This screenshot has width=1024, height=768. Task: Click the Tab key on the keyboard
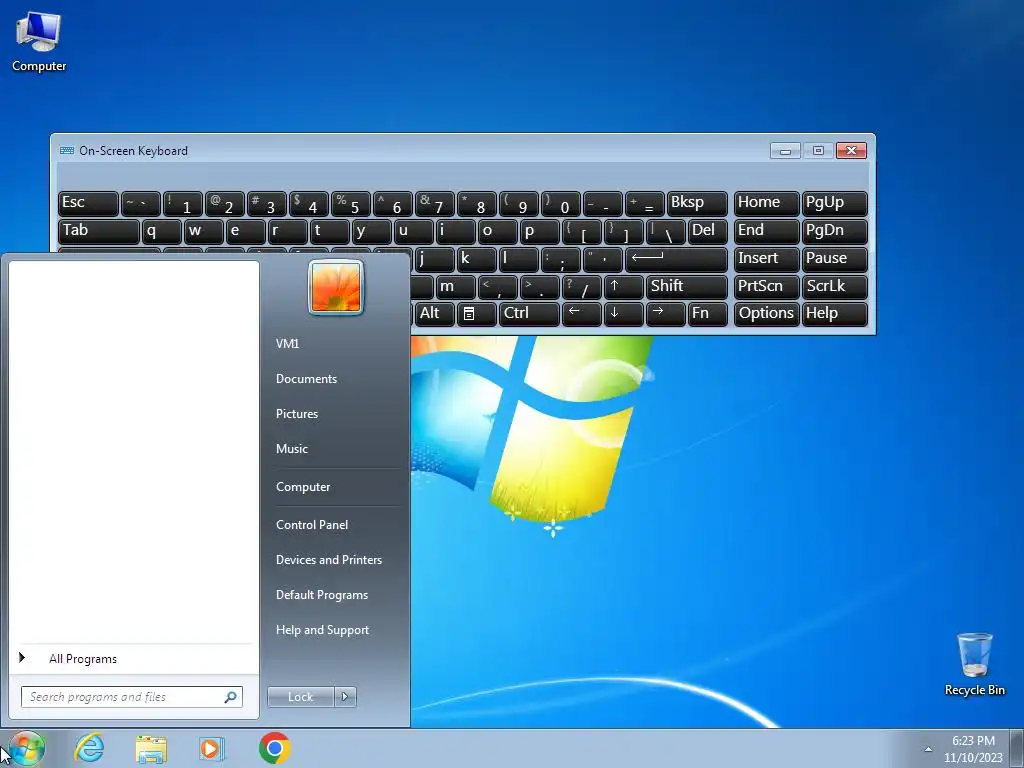click(x=99, y=231)
